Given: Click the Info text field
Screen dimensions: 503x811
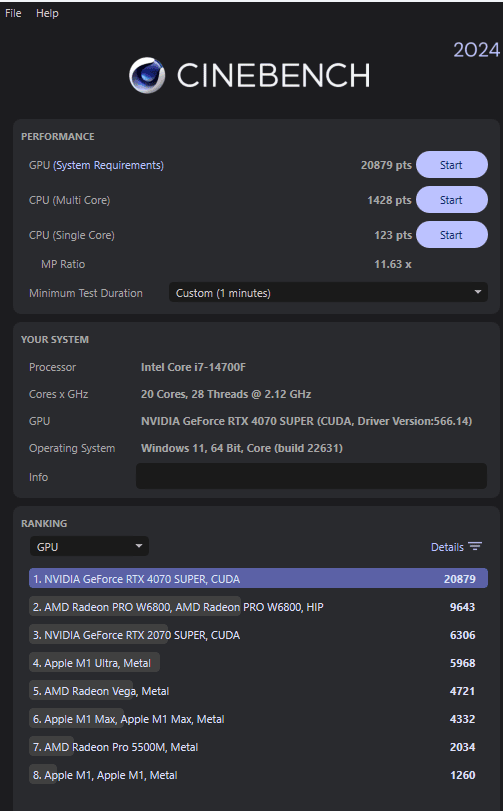Looking at the screenshot, I should [x=311, y=476].
